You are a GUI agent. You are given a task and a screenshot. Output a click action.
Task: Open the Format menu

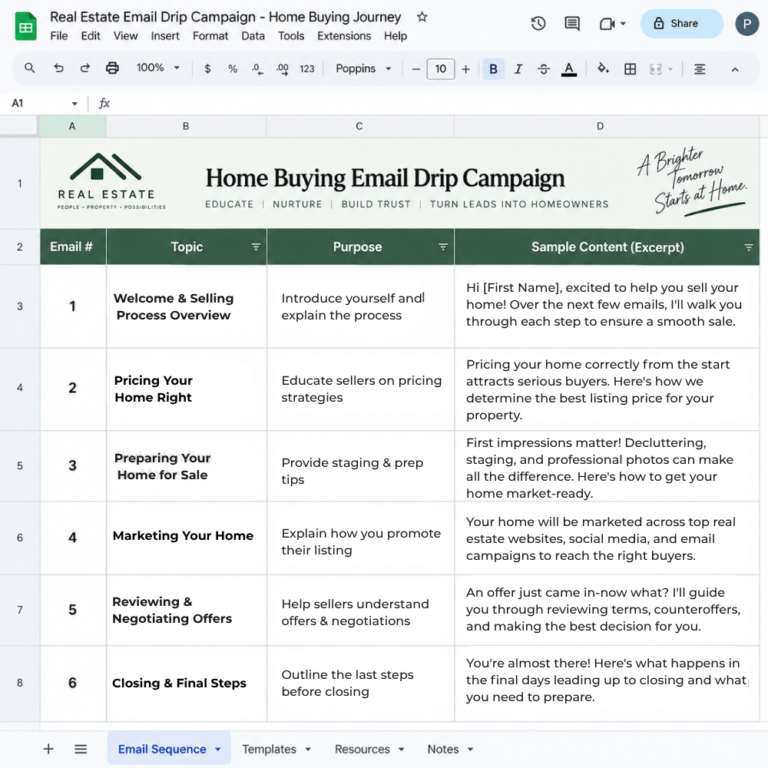[210, 36]
